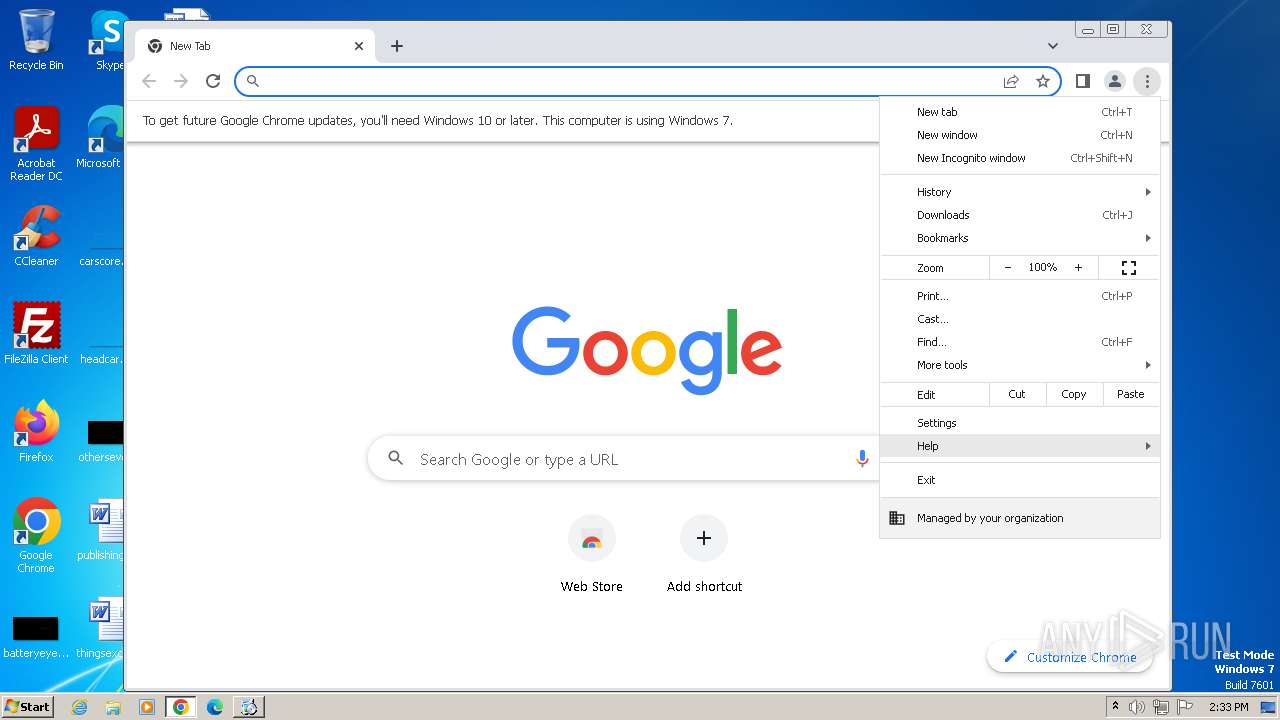This screenshot has width=1280, height=720.
Task: Click Internet Explorer in the taskbar
Action: [x=80, y=707]
